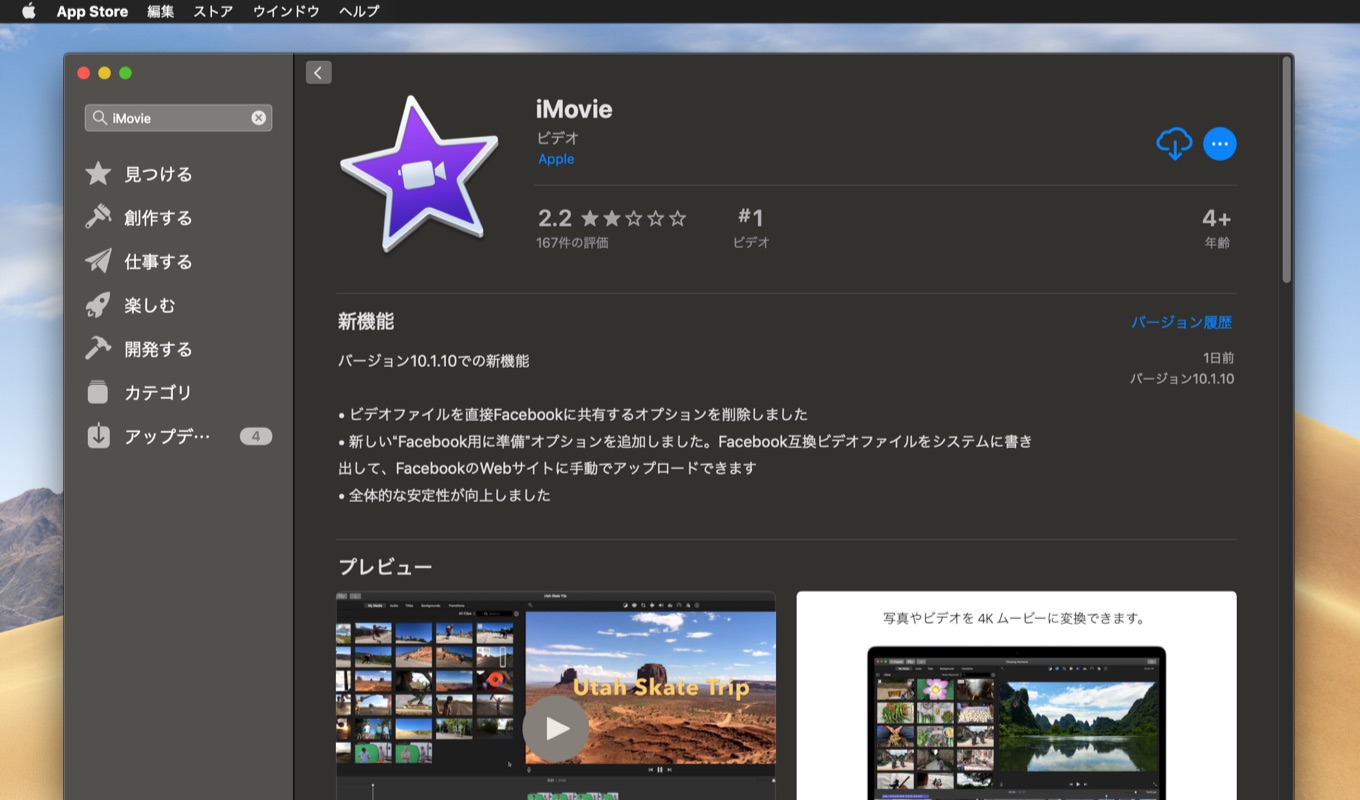Viewport: 1360px width, 800px height.
Task: Click the 1日前 date text
Action: pyautogui.click(x=1218, y=358)
